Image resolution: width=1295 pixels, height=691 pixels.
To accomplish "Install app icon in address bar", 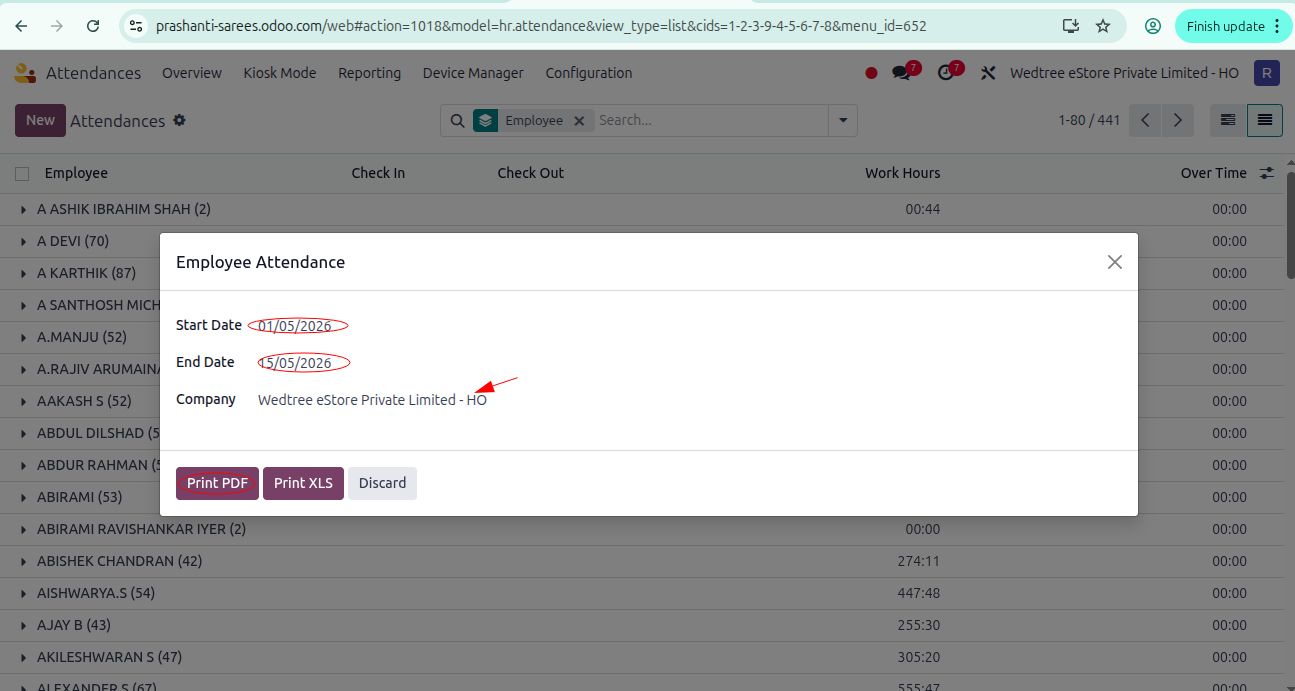I will pos(1070,26).
